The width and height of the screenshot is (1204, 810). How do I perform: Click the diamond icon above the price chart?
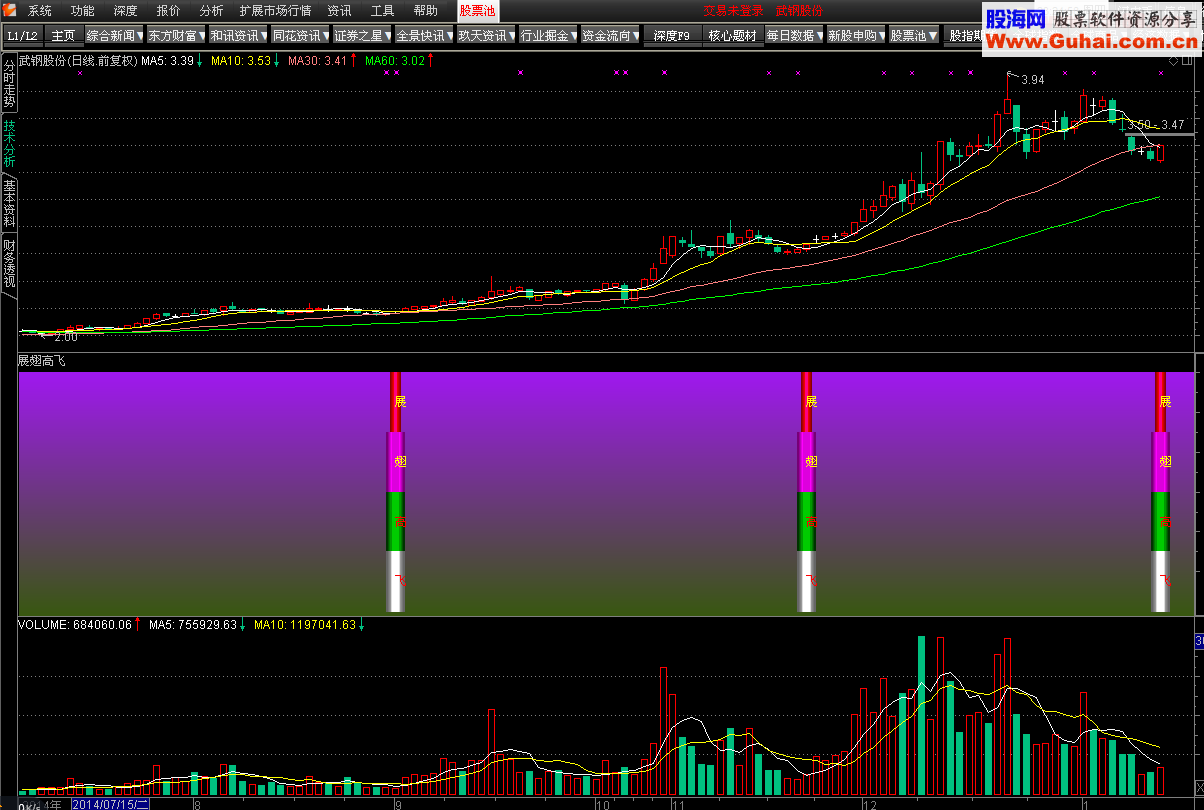[x=1173, y=60]
